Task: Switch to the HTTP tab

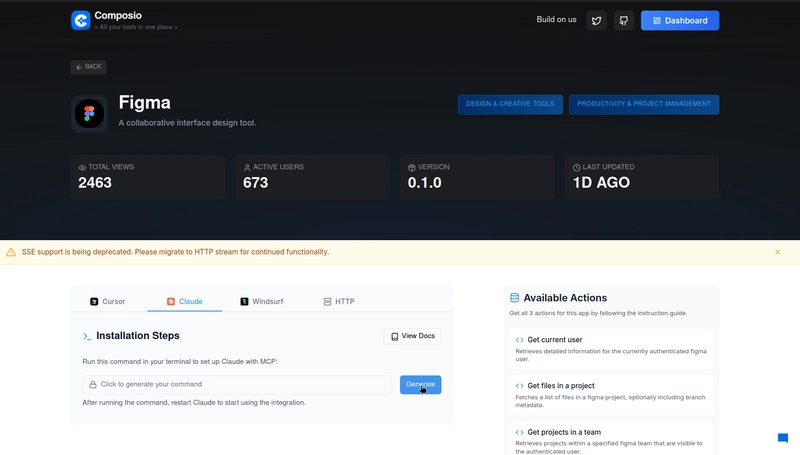Action: [339, 301]
